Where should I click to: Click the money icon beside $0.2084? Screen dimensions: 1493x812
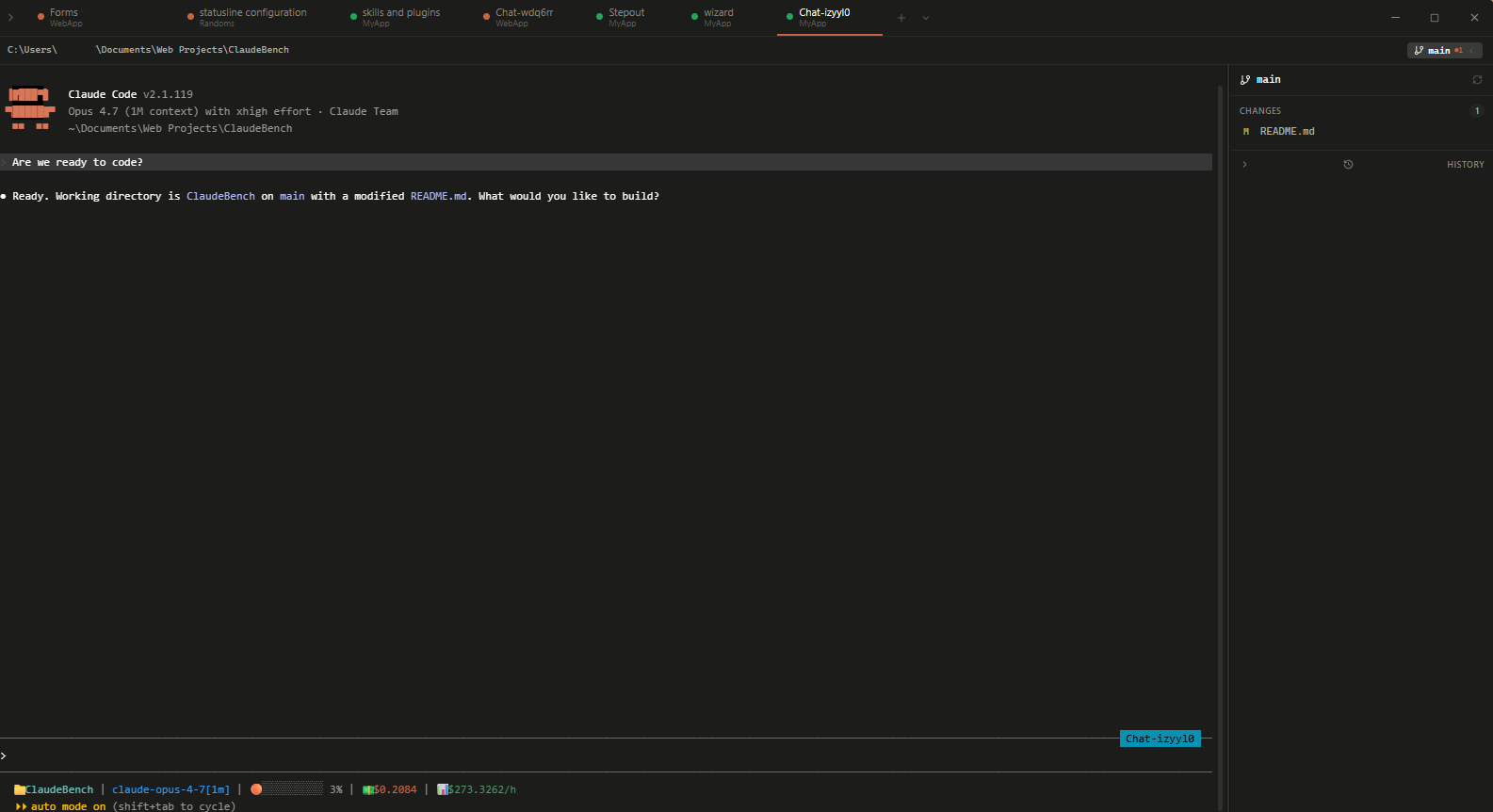click(367, 789)
